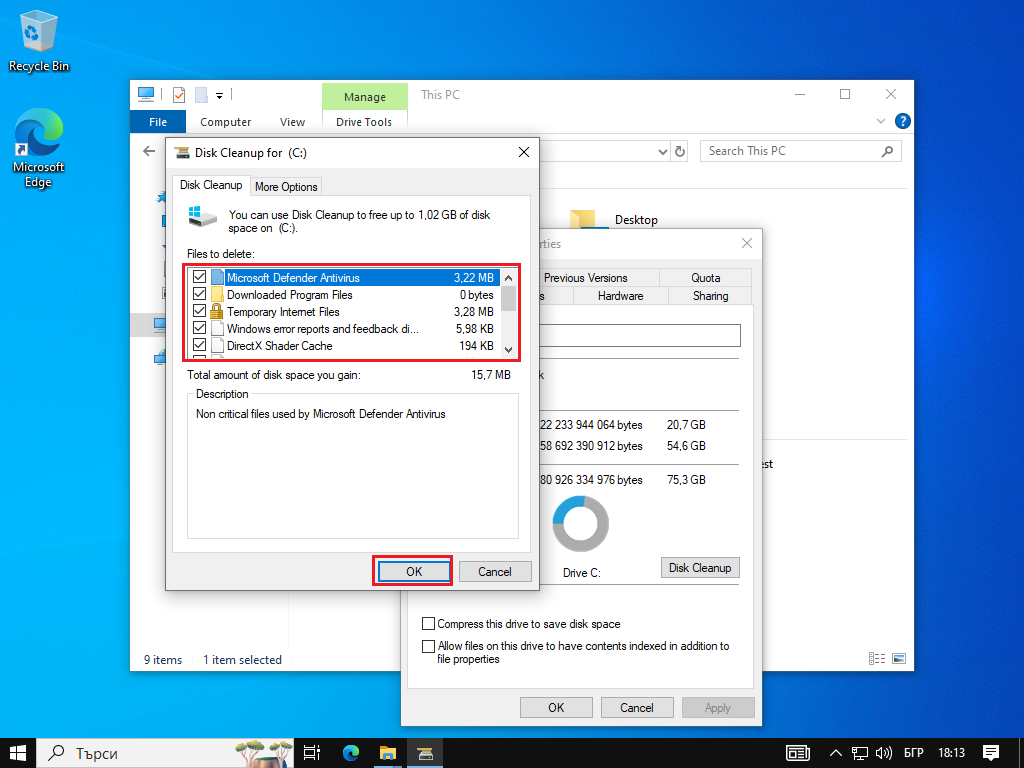The width and height of the screenshot is (1024, 768).
Task: Open the View ribbon tab
Action: 292,121
